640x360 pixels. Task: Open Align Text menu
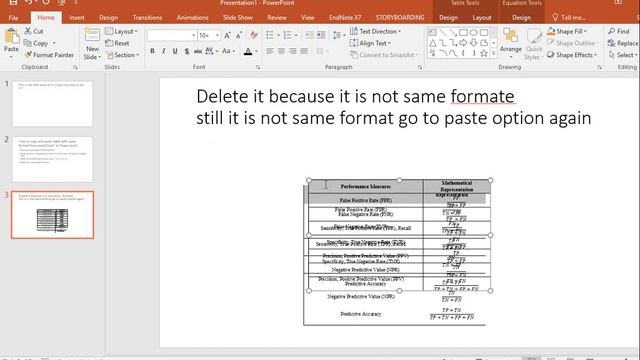(370, 43)
